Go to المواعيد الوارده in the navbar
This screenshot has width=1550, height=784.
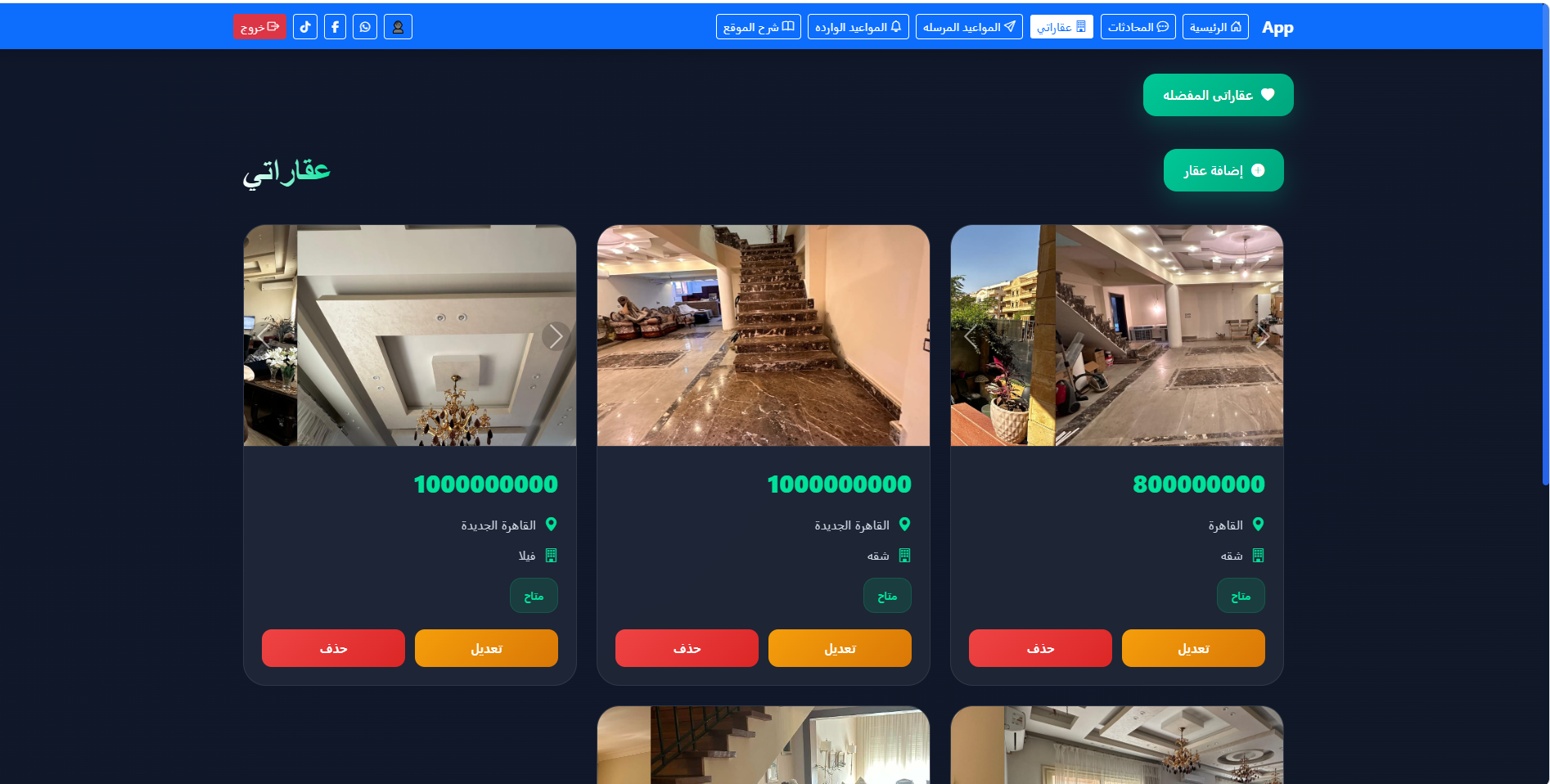(858, 27)
